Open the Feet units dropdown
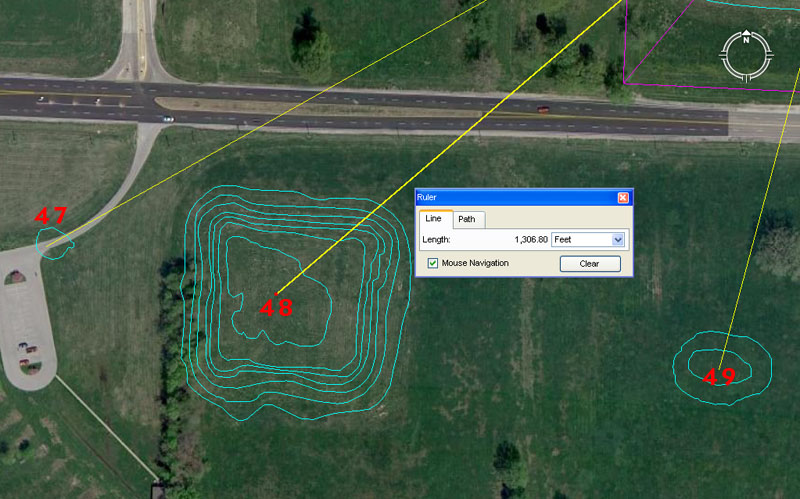 (x=617, y=240)
